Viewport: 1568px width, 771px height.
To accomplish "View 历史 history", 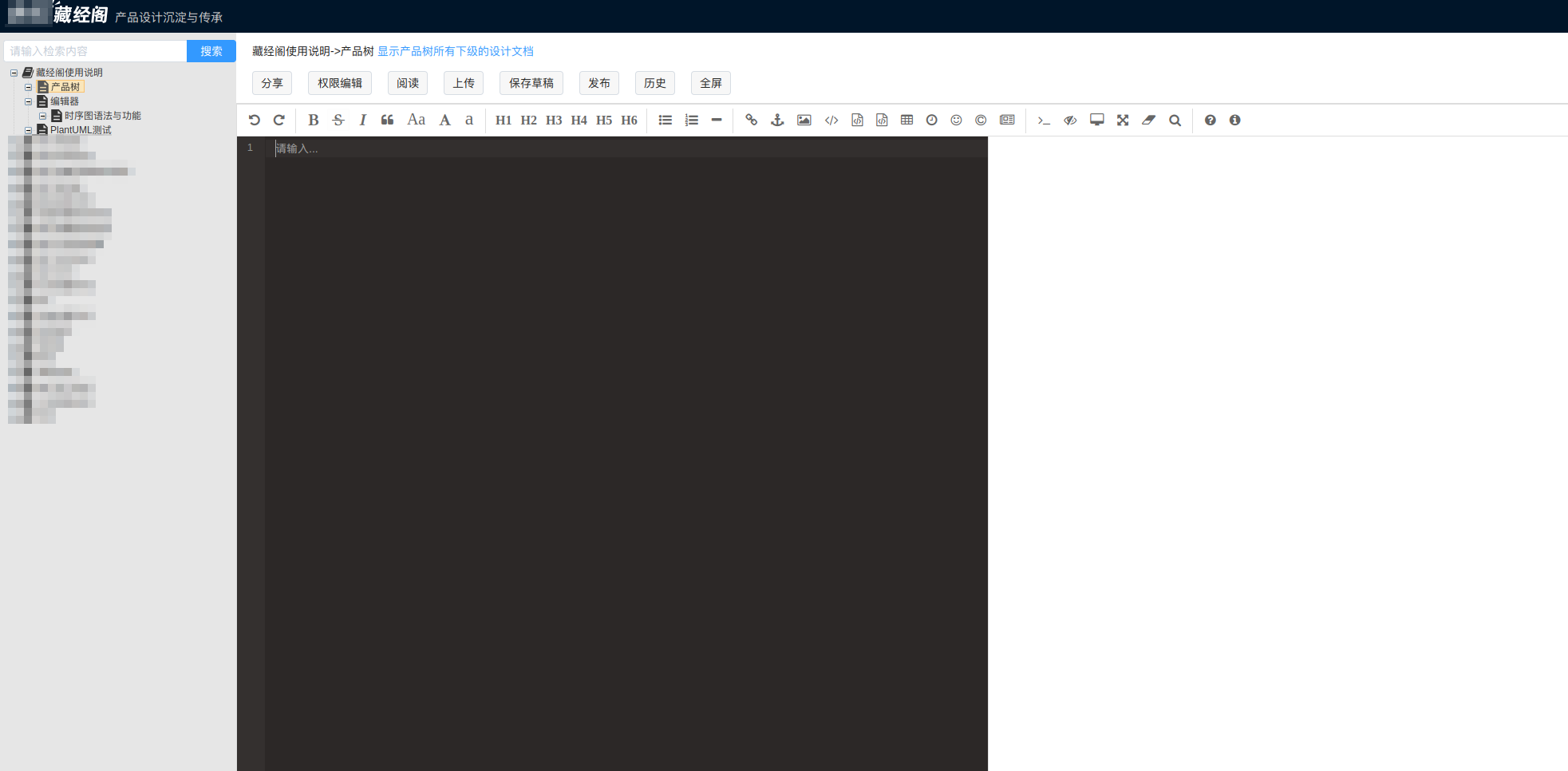I will pos(655,83).
